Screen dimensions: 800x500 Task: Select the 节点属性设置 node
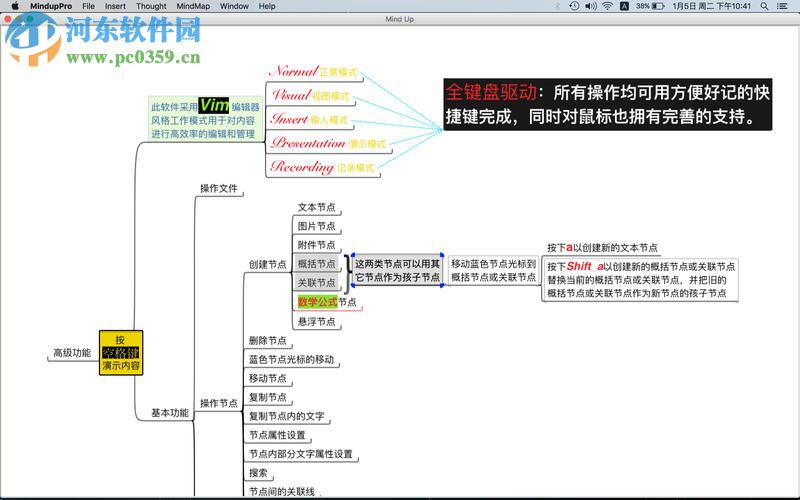coord(277,435)
